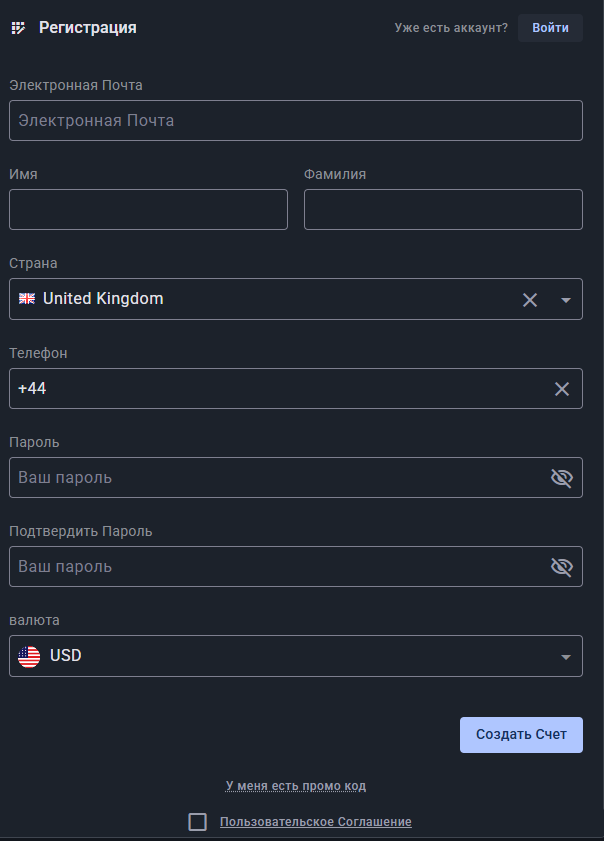Open the У меня есть промо код link

click(296, 786)
